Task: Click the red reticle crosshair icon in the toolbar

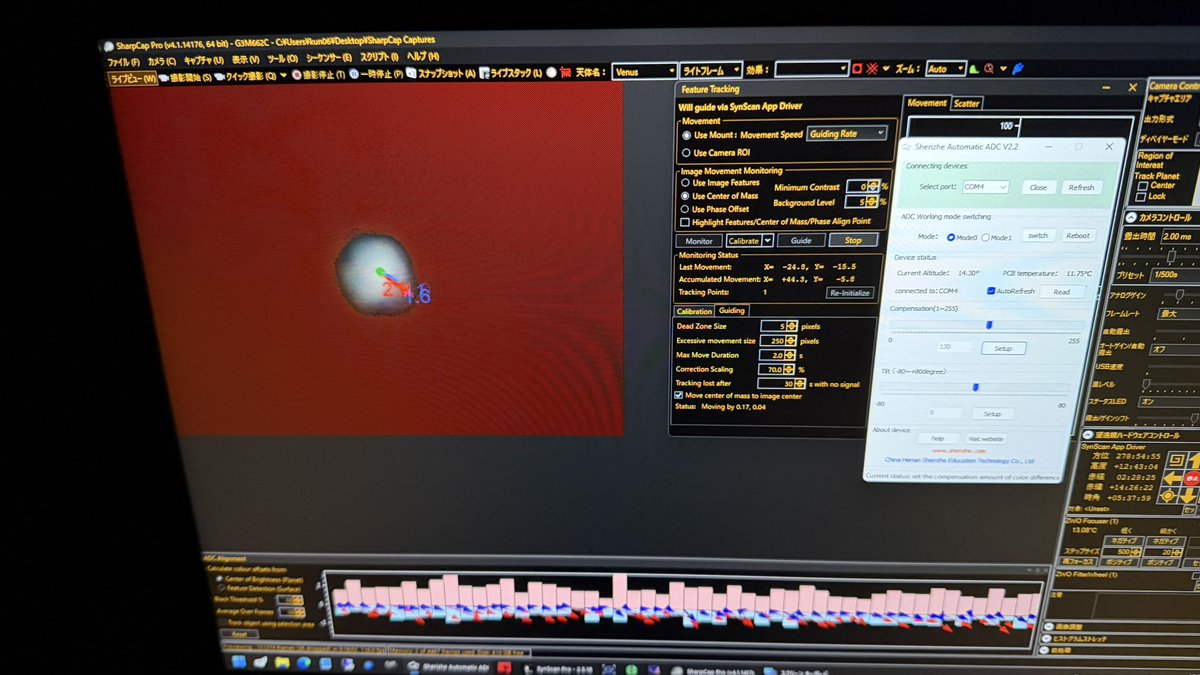Action: pos(872,69)
